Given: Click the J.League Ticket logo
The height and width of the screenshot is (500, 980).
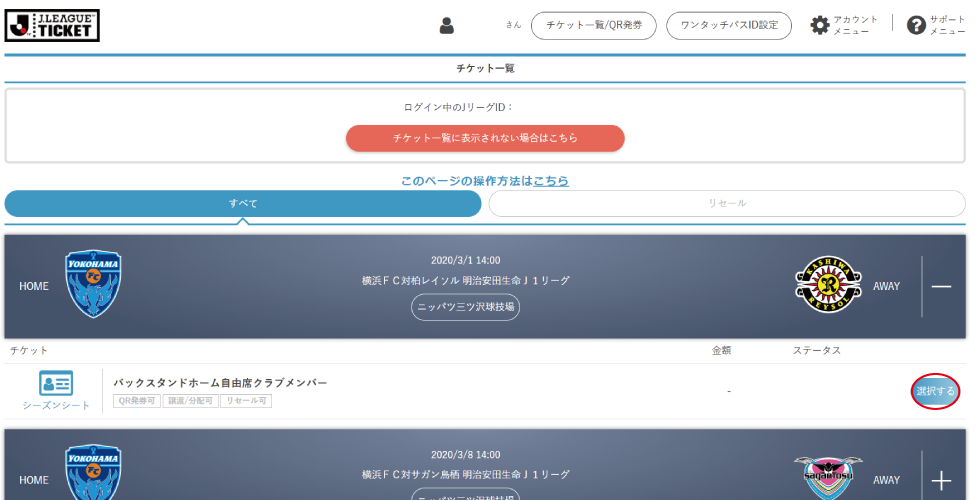Looking at the screenshot, I should [52, 25].
